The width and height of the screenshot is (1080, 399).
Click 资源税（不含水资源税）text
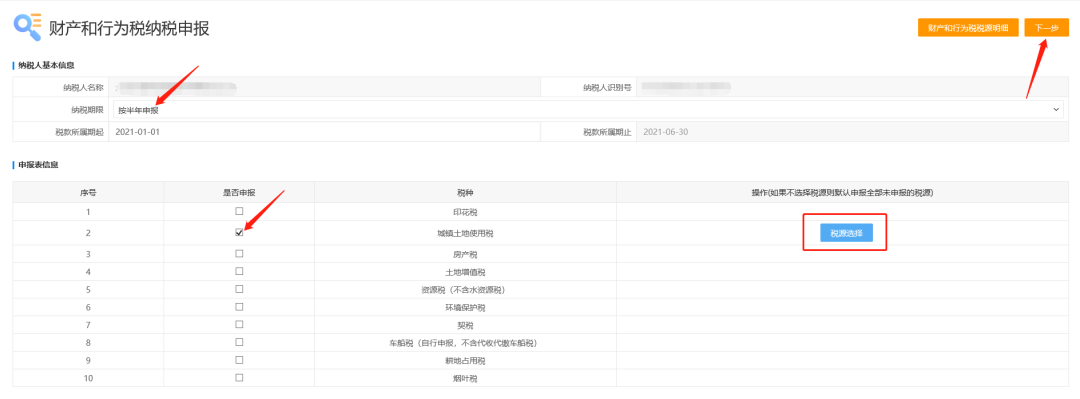[x=465, y=289]
